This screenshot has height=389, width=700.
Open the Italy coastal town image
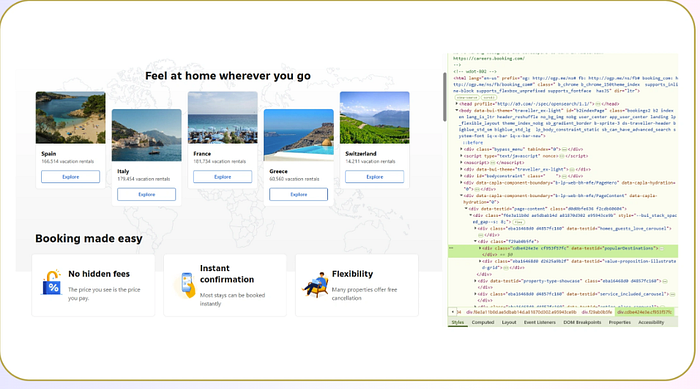coord(146,135)
